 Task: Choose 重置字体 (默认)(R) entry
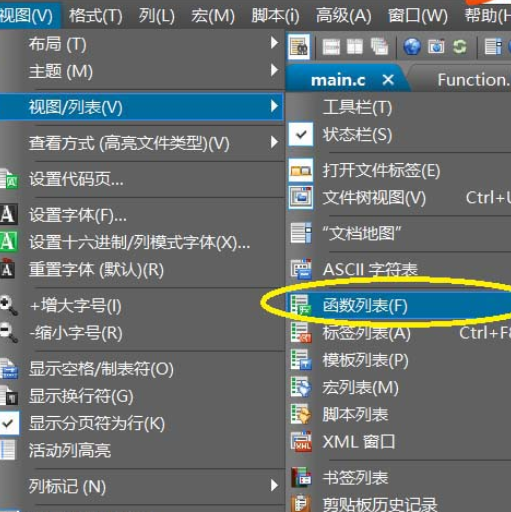(x=96, y=269)
